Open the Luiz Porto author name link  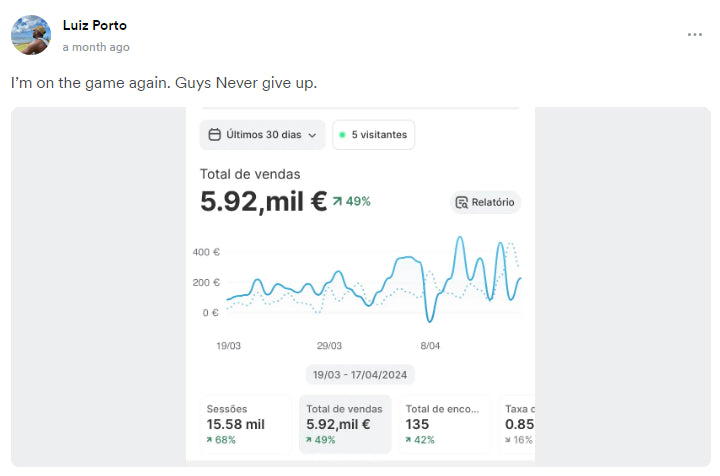(95, 25)
